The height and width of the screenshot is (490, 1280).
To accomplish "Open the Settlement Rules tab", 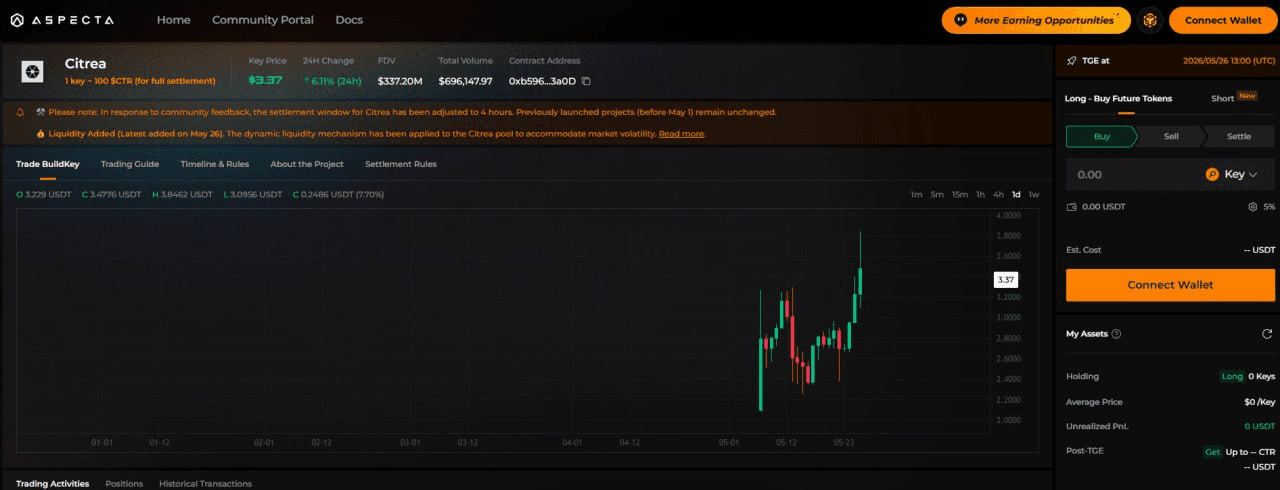I will [401, 164].
